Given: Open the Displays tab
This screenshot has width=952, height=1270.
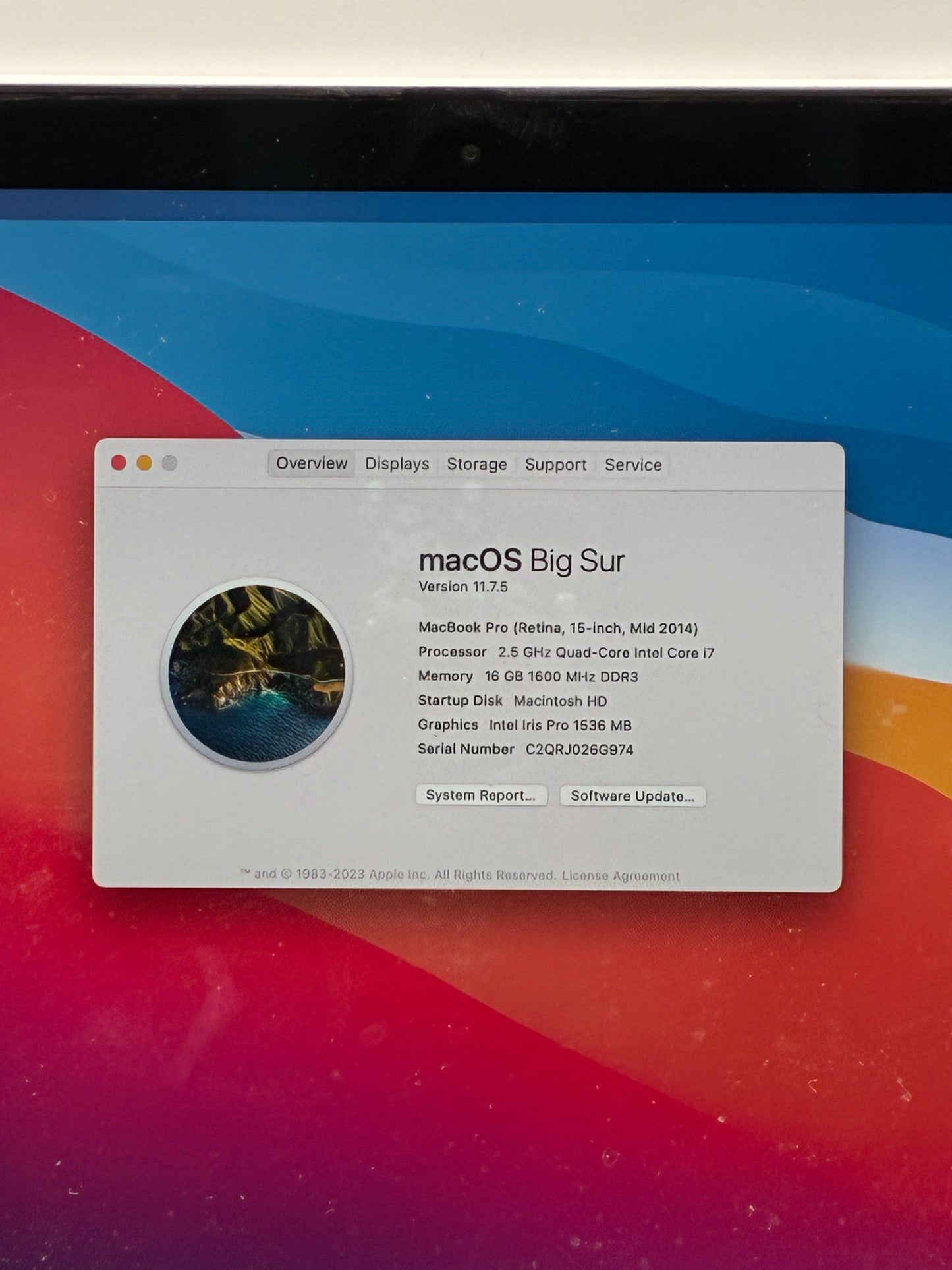Looking at the screenshot, I should (x=397, y=464).
